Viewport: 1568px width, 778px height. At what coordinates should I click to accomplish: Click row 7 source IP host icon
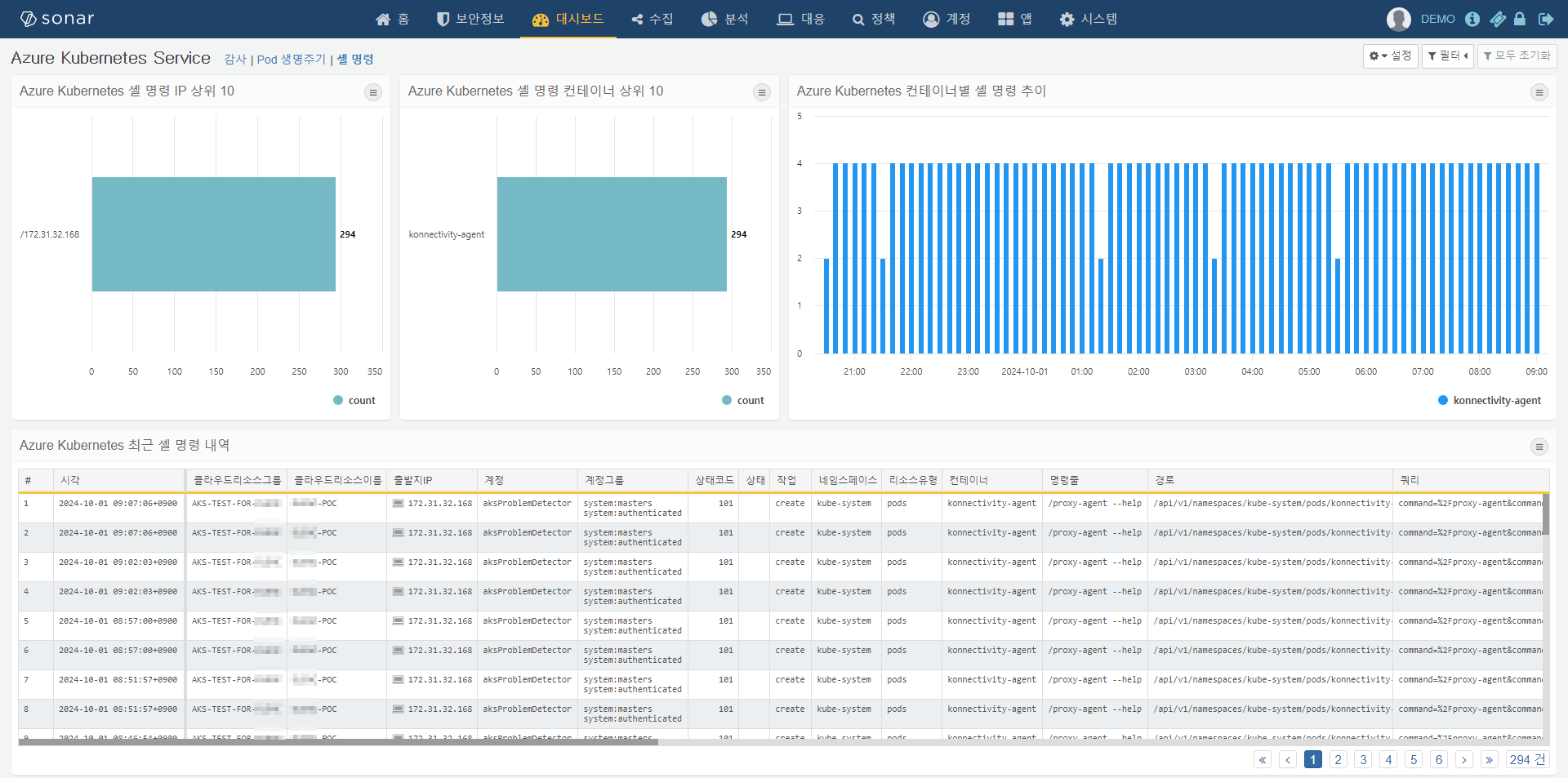pos(399,680)
